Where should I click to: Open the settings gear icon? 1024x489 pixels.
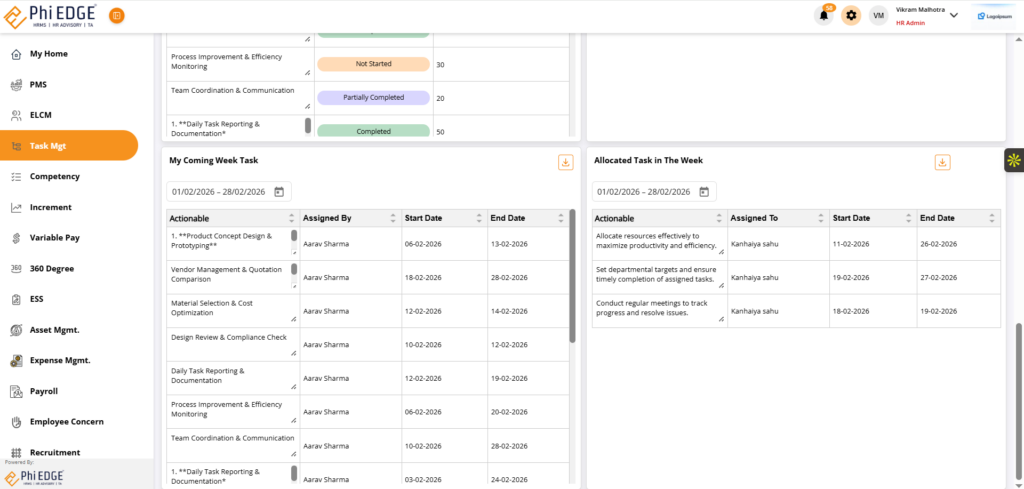tap(851, 15)
